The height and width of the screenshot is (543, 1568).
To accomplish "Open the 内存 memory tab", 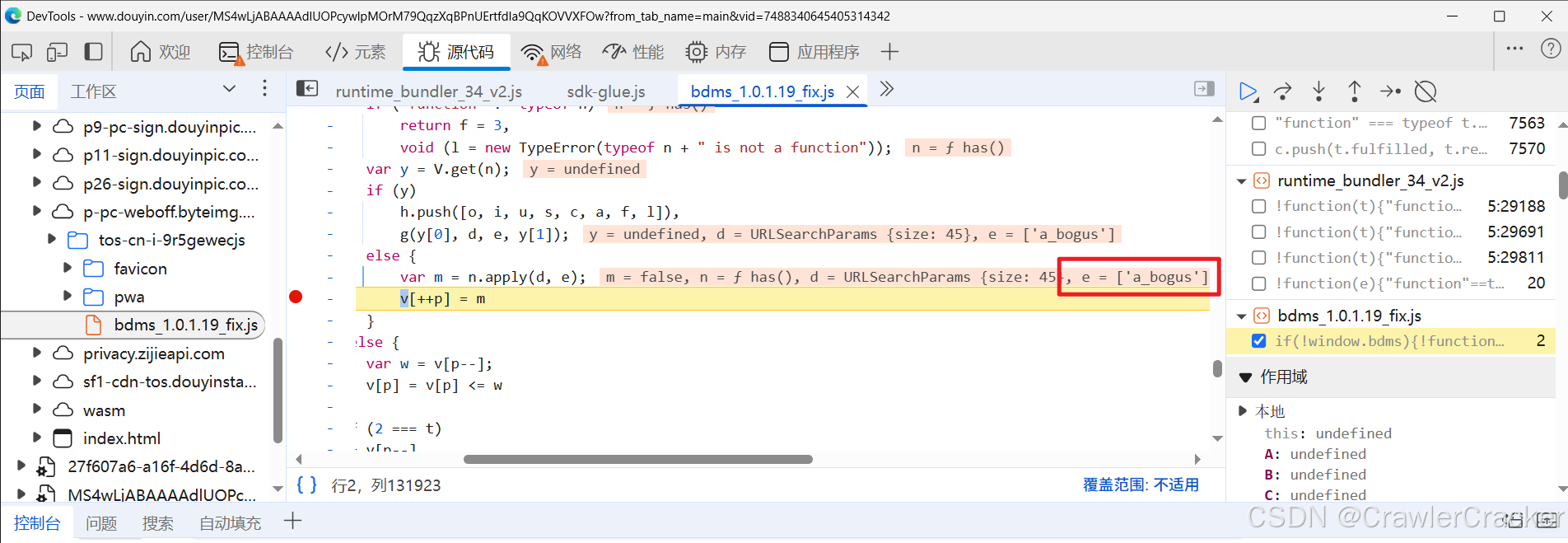I will [716, 52].
